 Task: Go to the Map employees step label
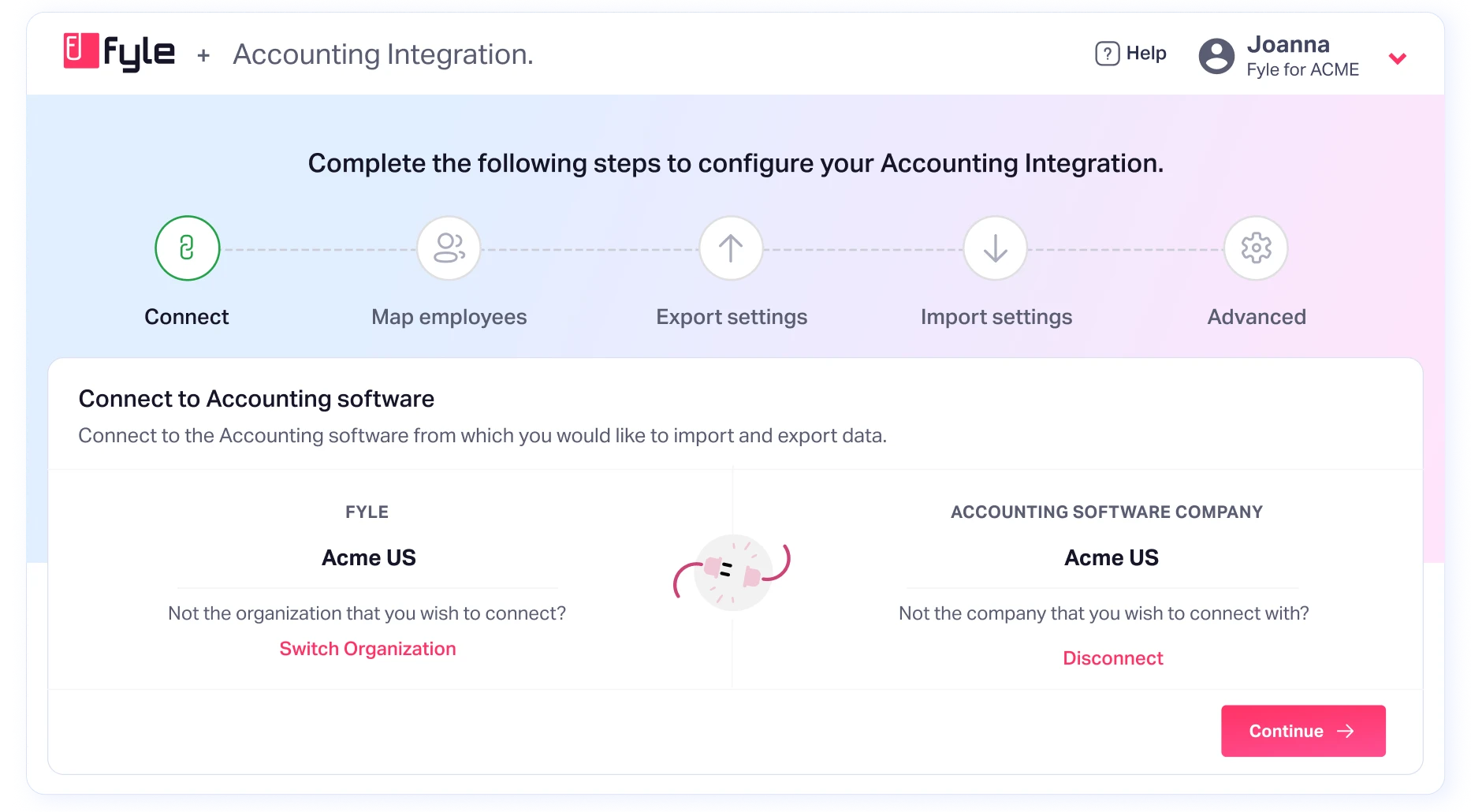[x=449, y=317]
